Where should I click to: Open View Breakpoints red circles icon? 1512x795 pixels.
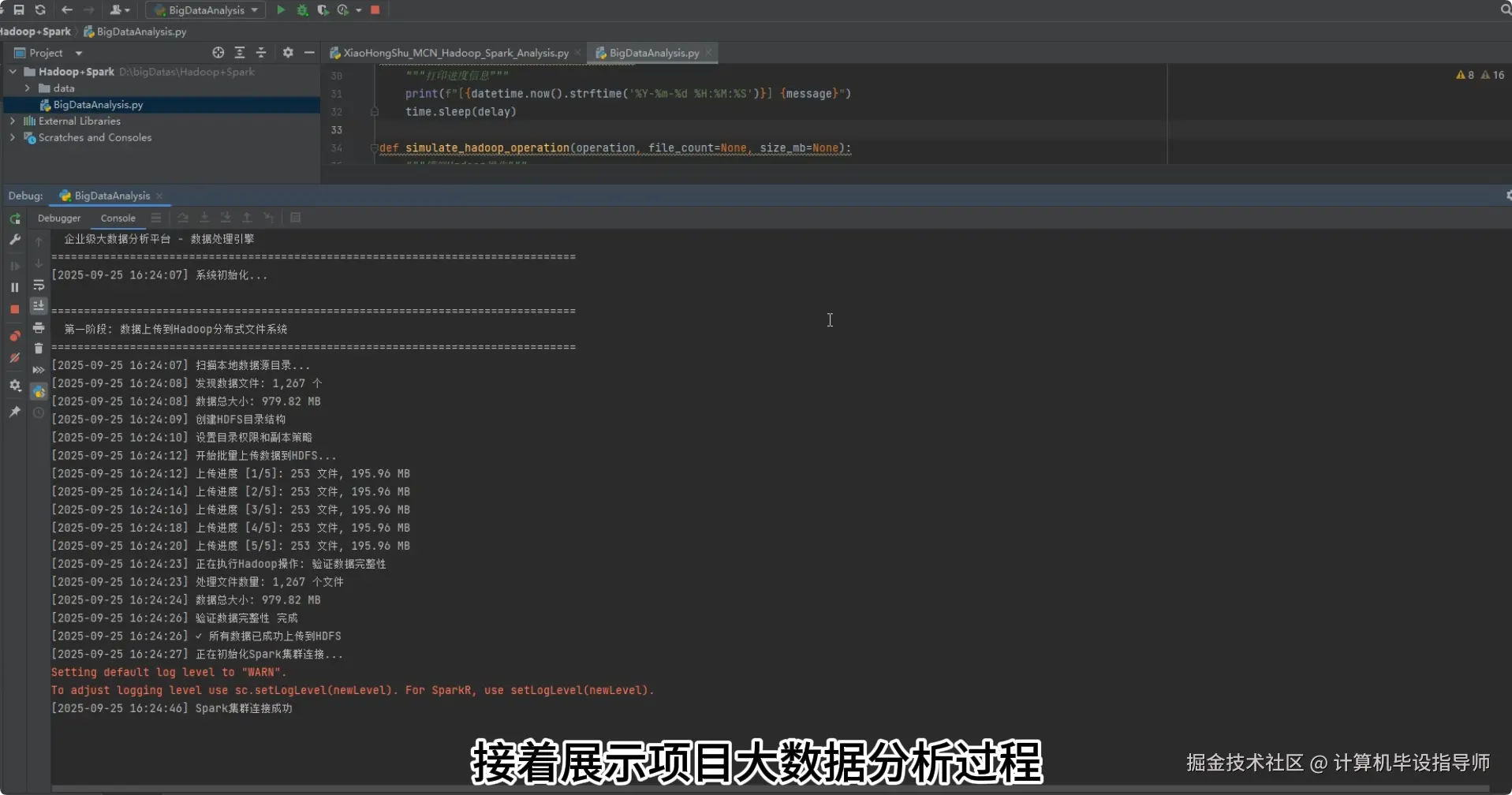pyautogui.click(x=15, y=336)
